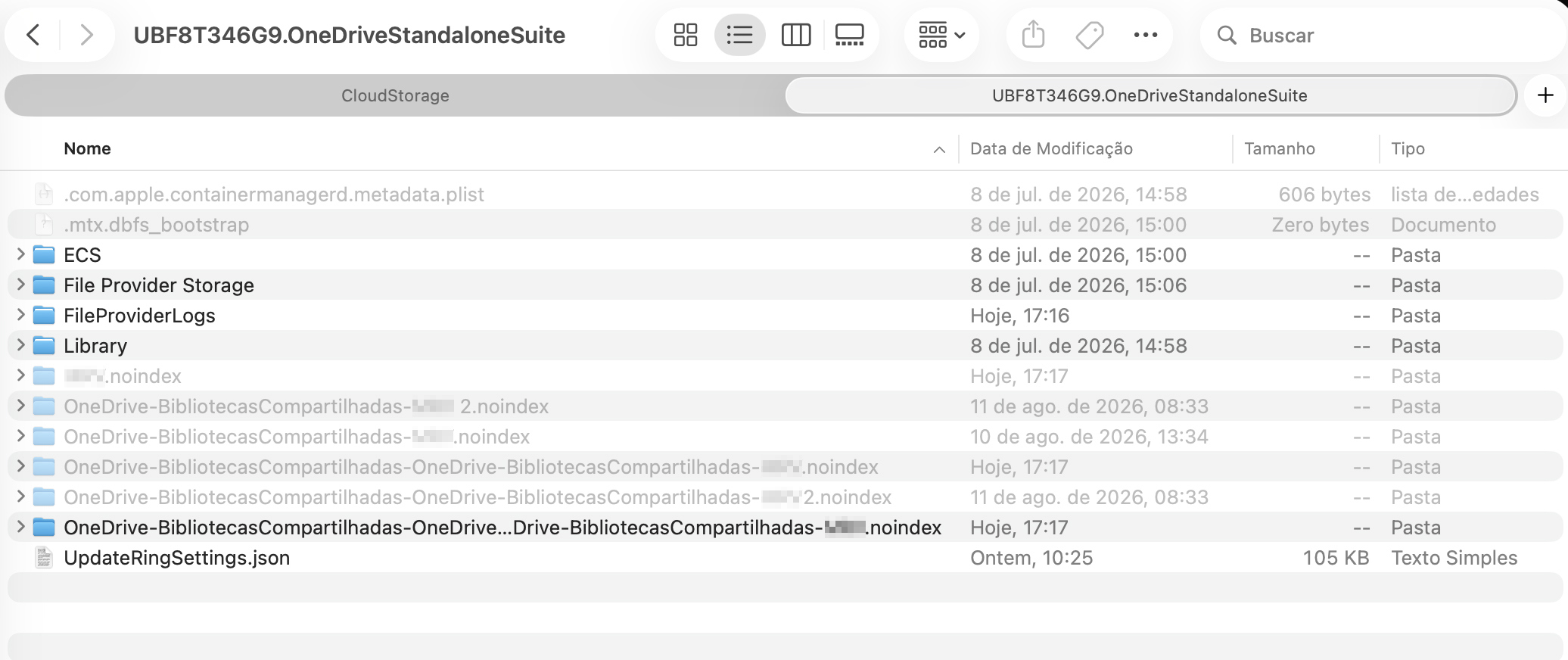Select the ECS row name
Screen dimensions: 1568x660
coord(82,255)
